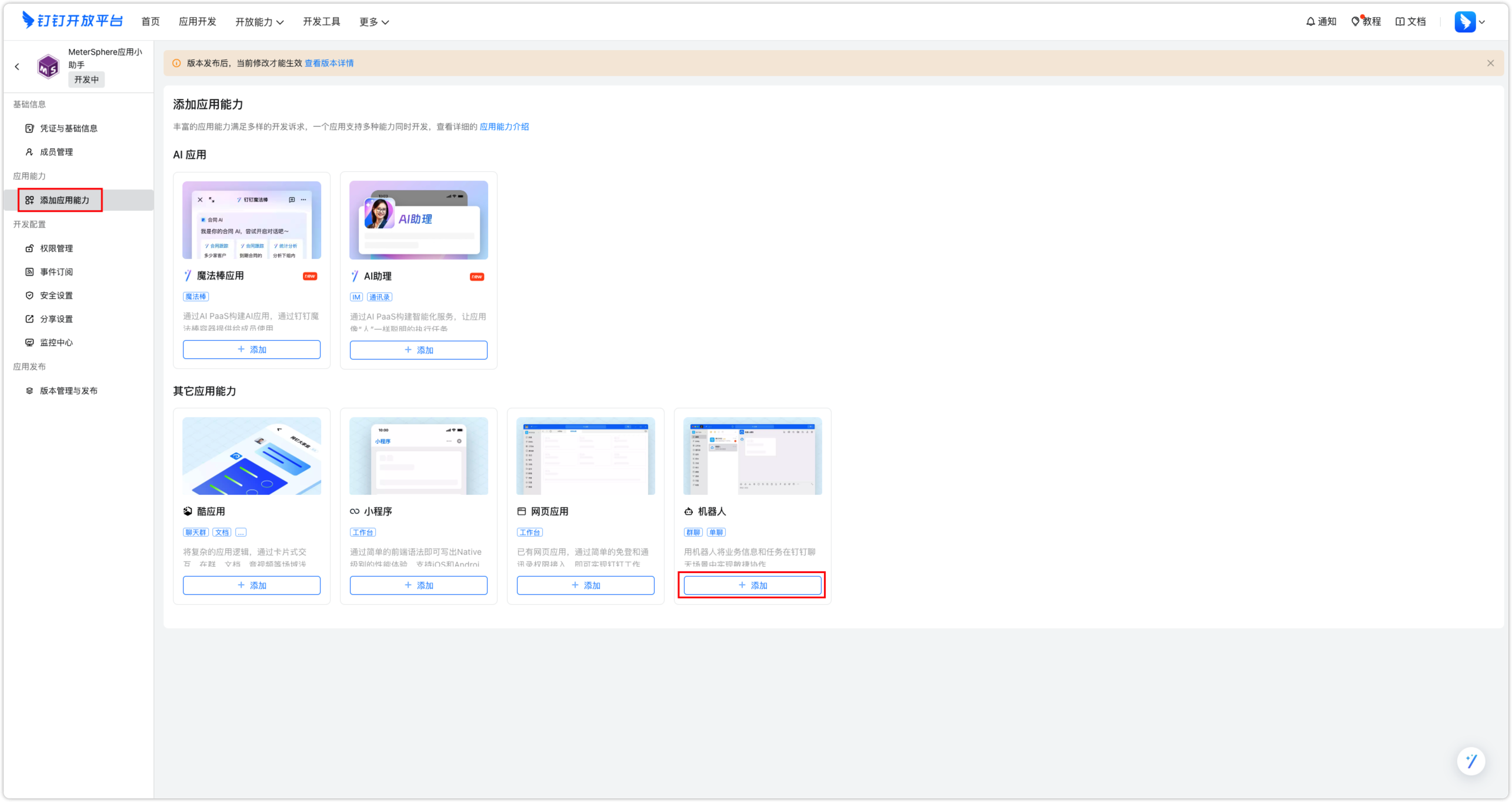Expand the 更多 dropdown menu
The image size is (1512, 802).
[x=374, y=22]
